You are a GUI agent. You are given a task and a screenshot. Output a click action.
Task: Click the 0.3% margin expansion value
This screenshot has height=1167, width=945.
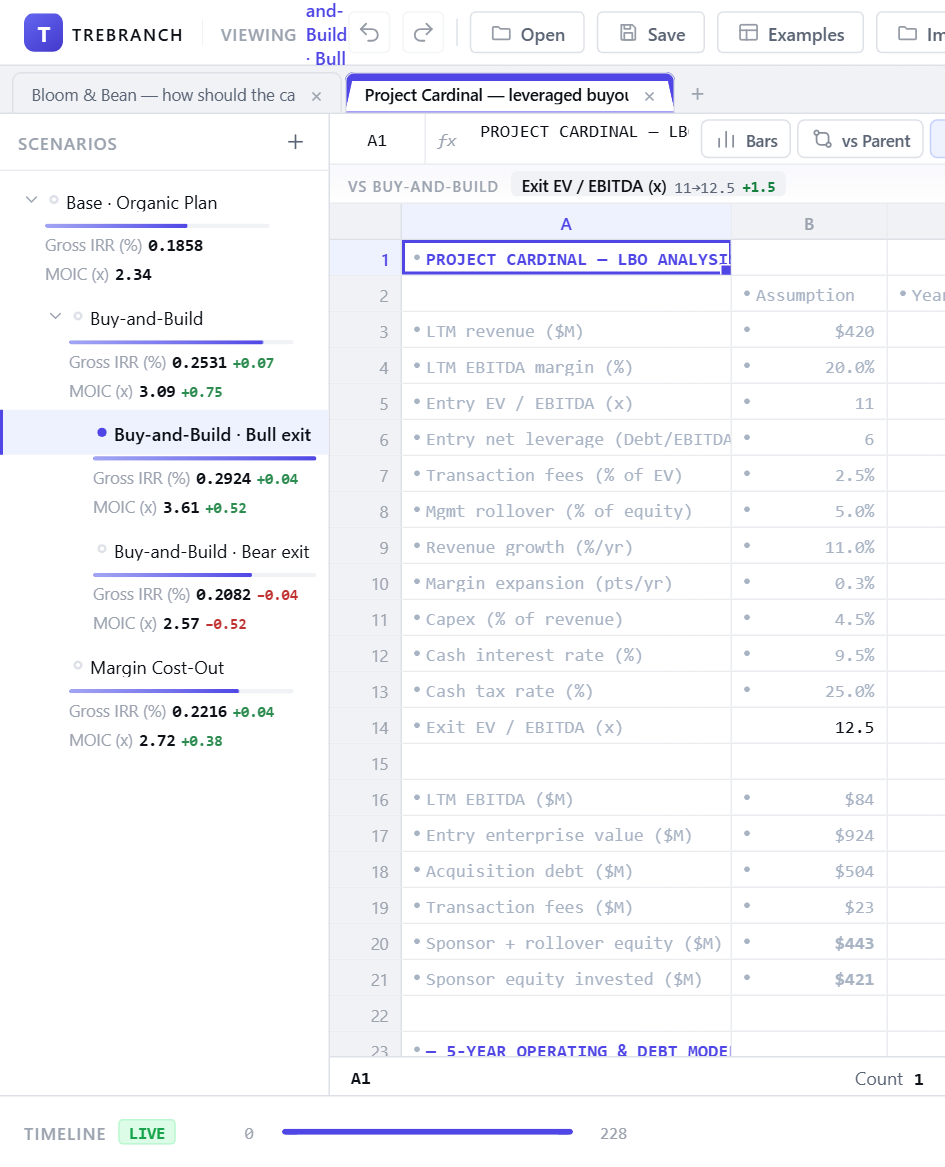(809, 584)
